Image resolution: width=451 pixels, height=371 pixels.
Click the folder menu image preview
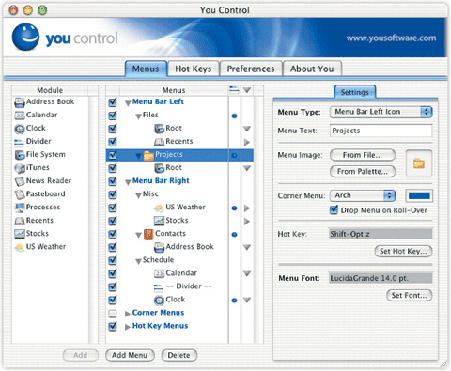pyautogui.click(x=419, y=163)
